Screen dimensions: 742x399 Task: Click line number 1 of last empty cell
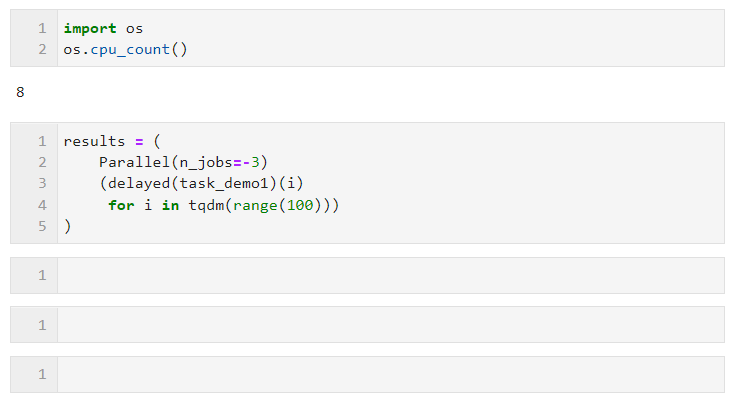[x=42, y=374]
